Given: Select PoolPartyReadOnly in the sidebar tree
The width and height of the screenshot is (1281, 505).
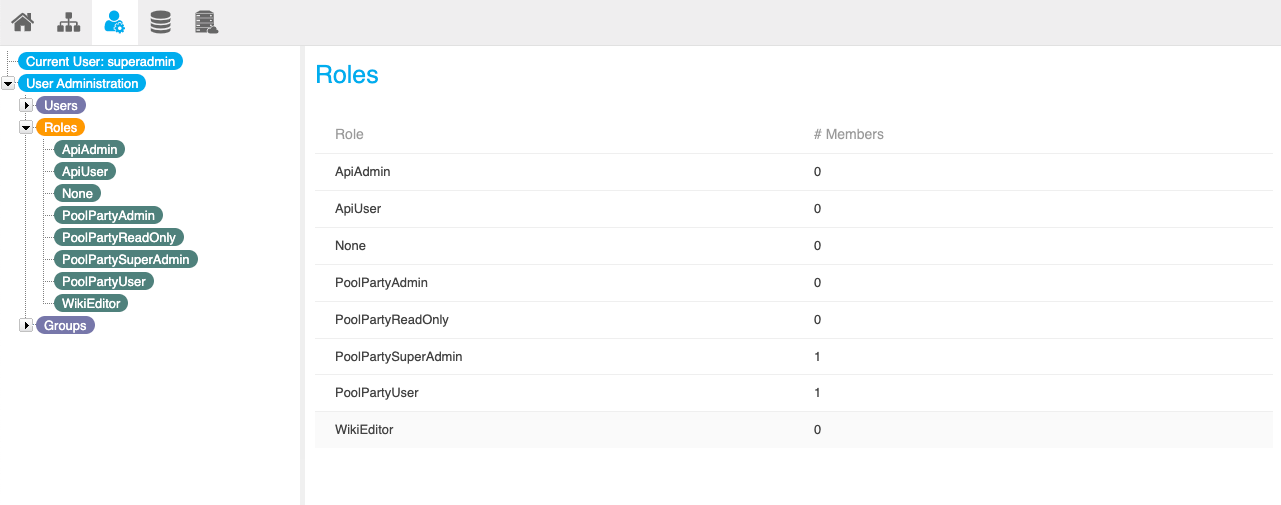Looking at the screenshot, I should 118,237.
